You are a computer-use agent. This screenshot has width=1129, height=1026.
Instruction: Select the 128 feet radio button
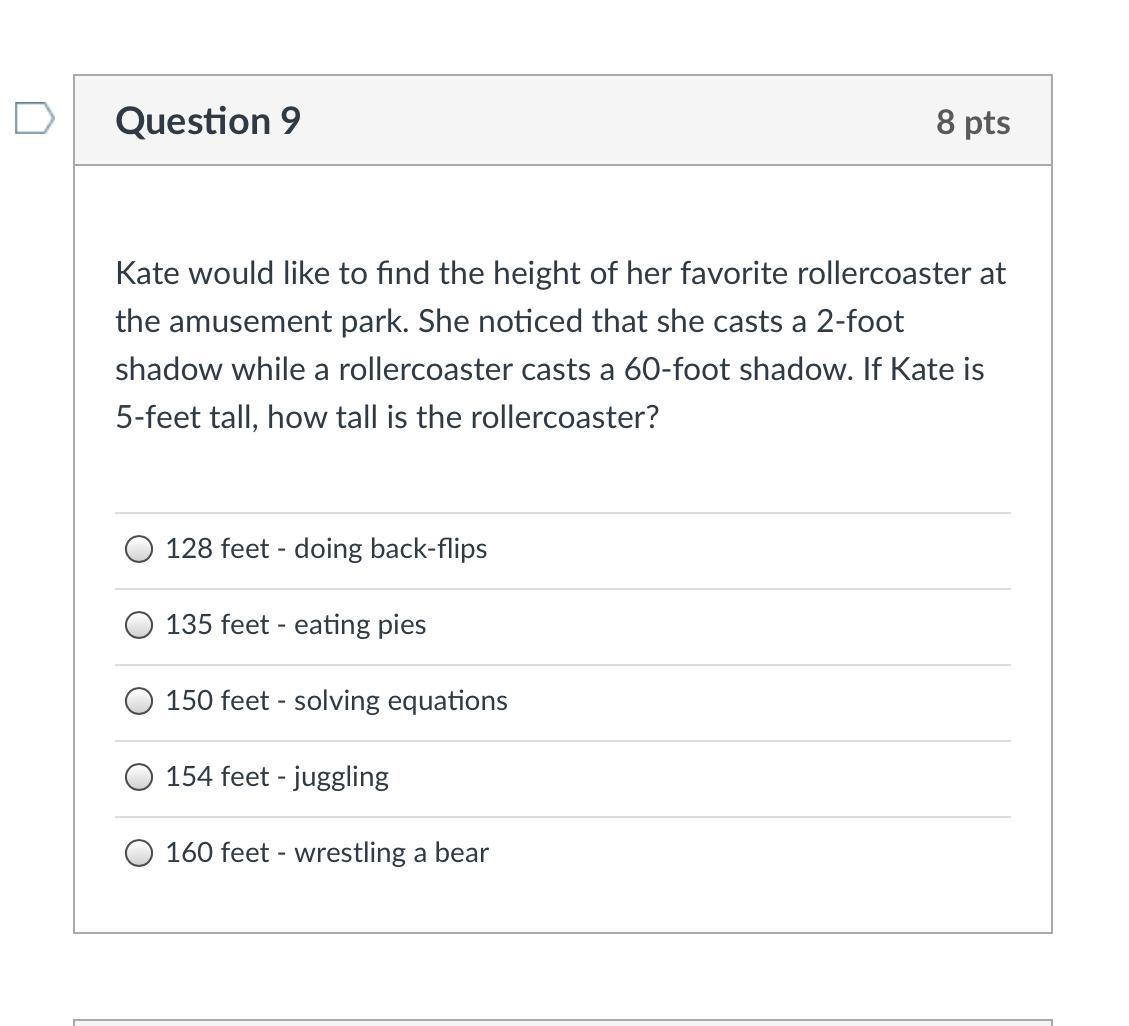click(139, 549)
